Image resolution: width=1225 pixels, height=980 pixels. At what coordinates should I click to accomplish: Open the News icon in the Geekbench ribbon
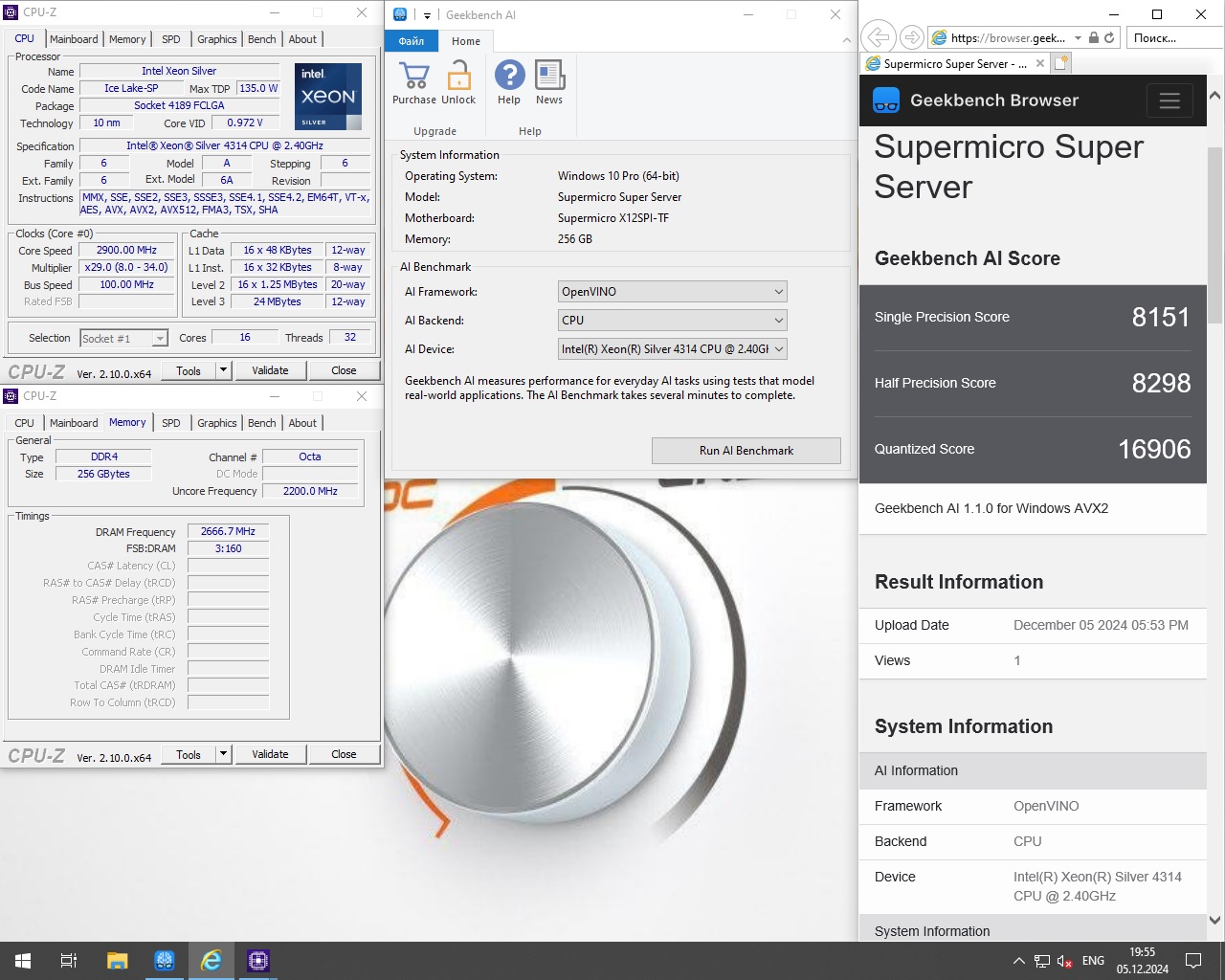pos(549,76)
